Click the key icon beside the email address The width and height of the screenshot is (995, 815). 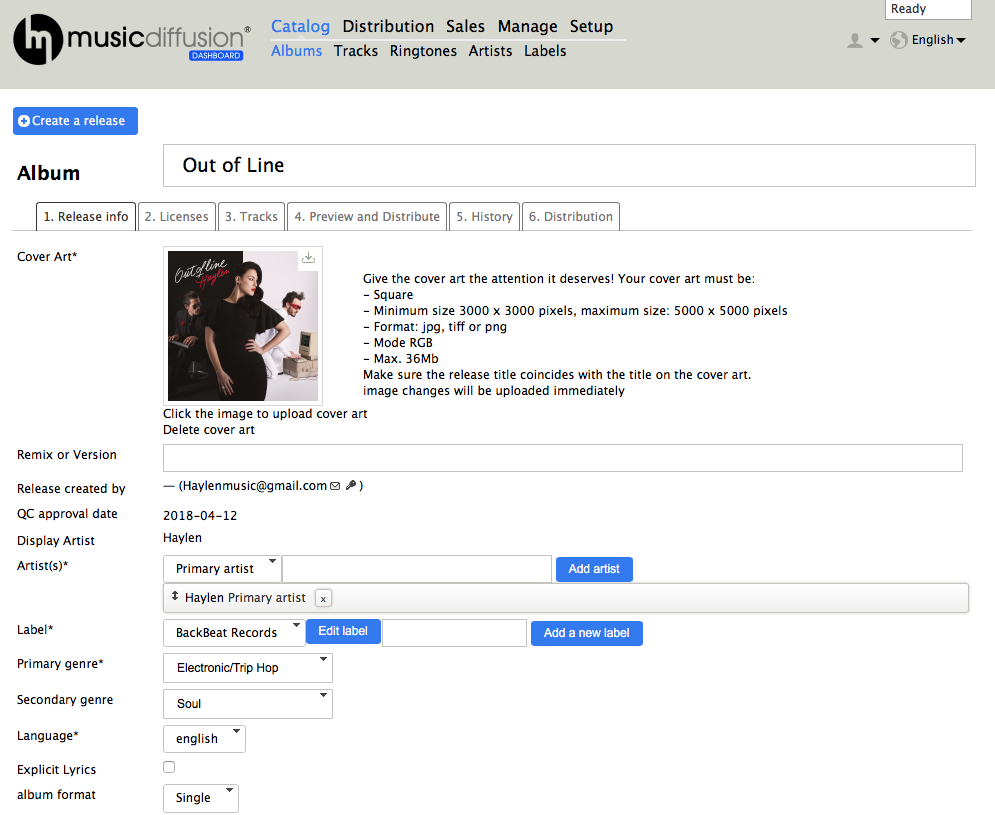coord(351,485)
